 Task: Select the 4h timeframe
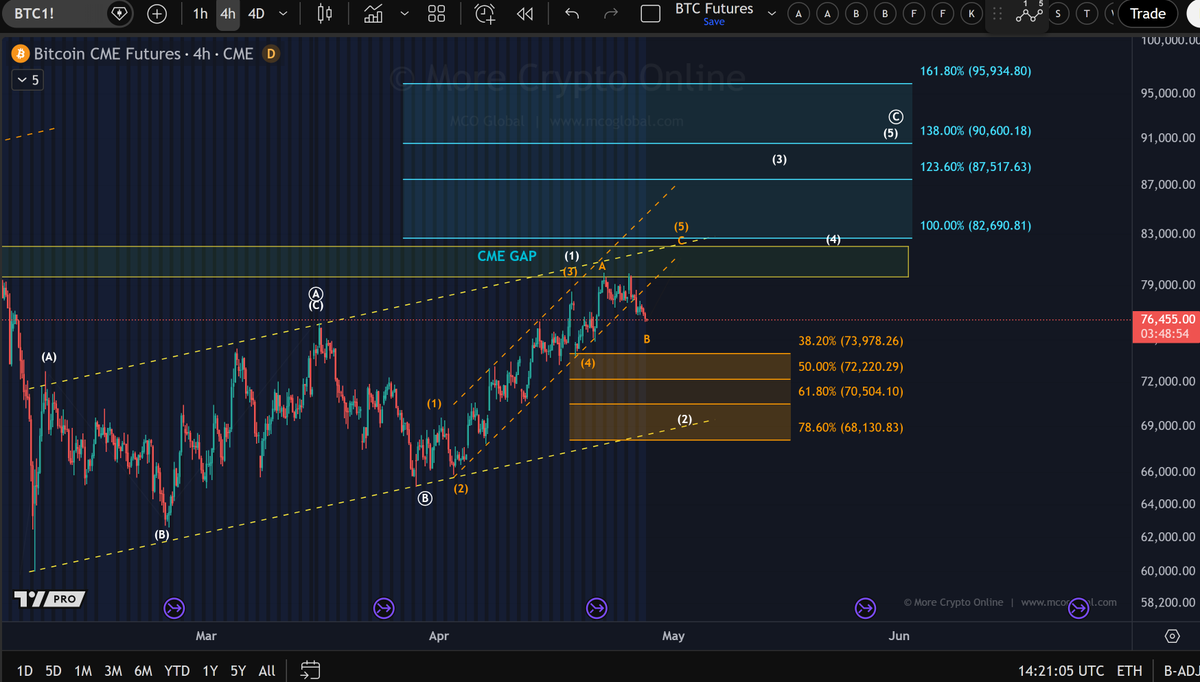[228, 14]
